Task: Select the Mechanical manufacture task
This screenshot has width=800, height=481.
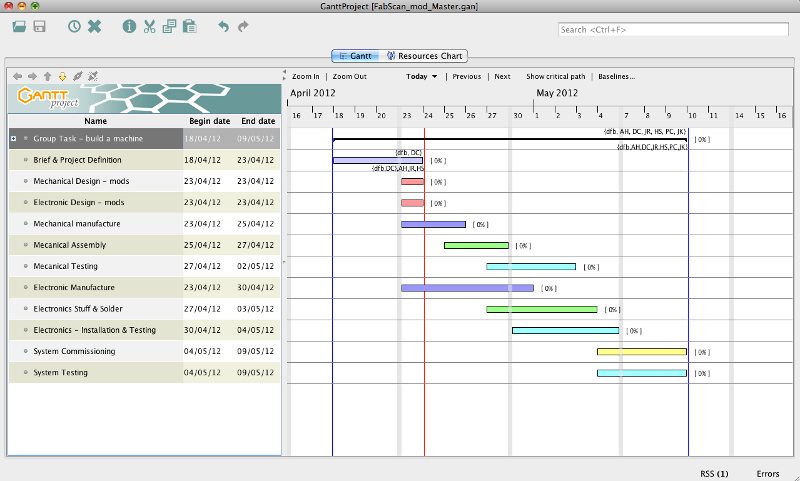Action: [x=144, y=223]
